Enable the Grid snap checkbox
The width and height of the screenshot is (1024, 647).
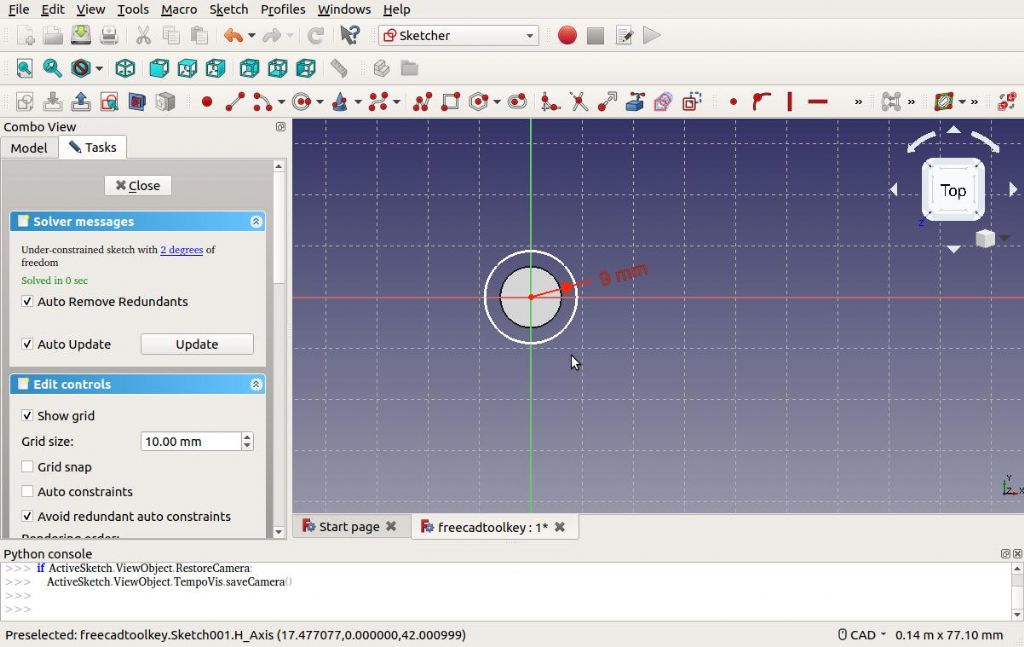tap(27, 467)
